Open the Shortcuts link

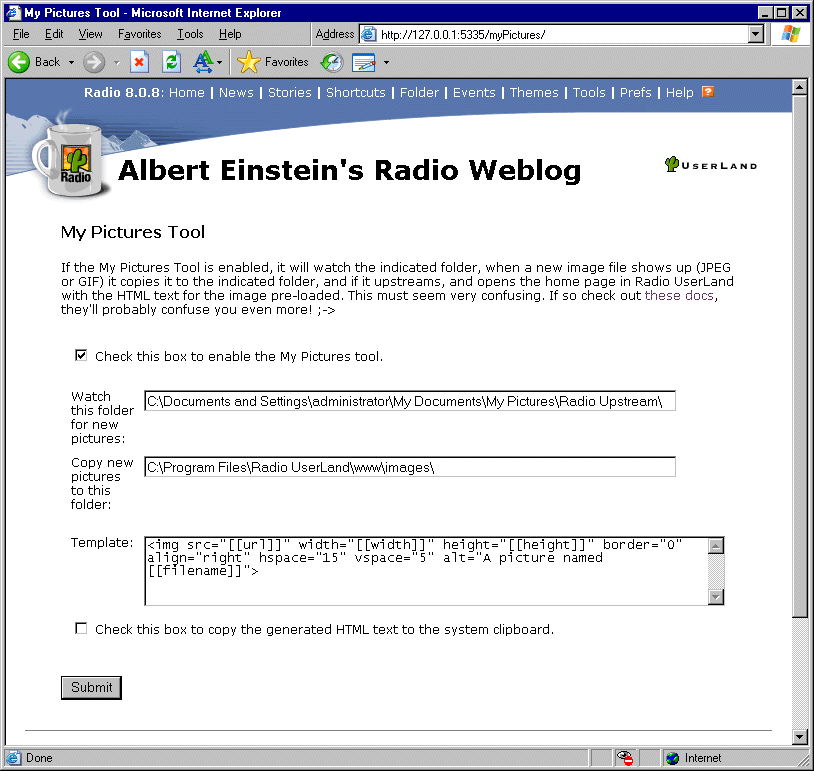coord(356,92)
